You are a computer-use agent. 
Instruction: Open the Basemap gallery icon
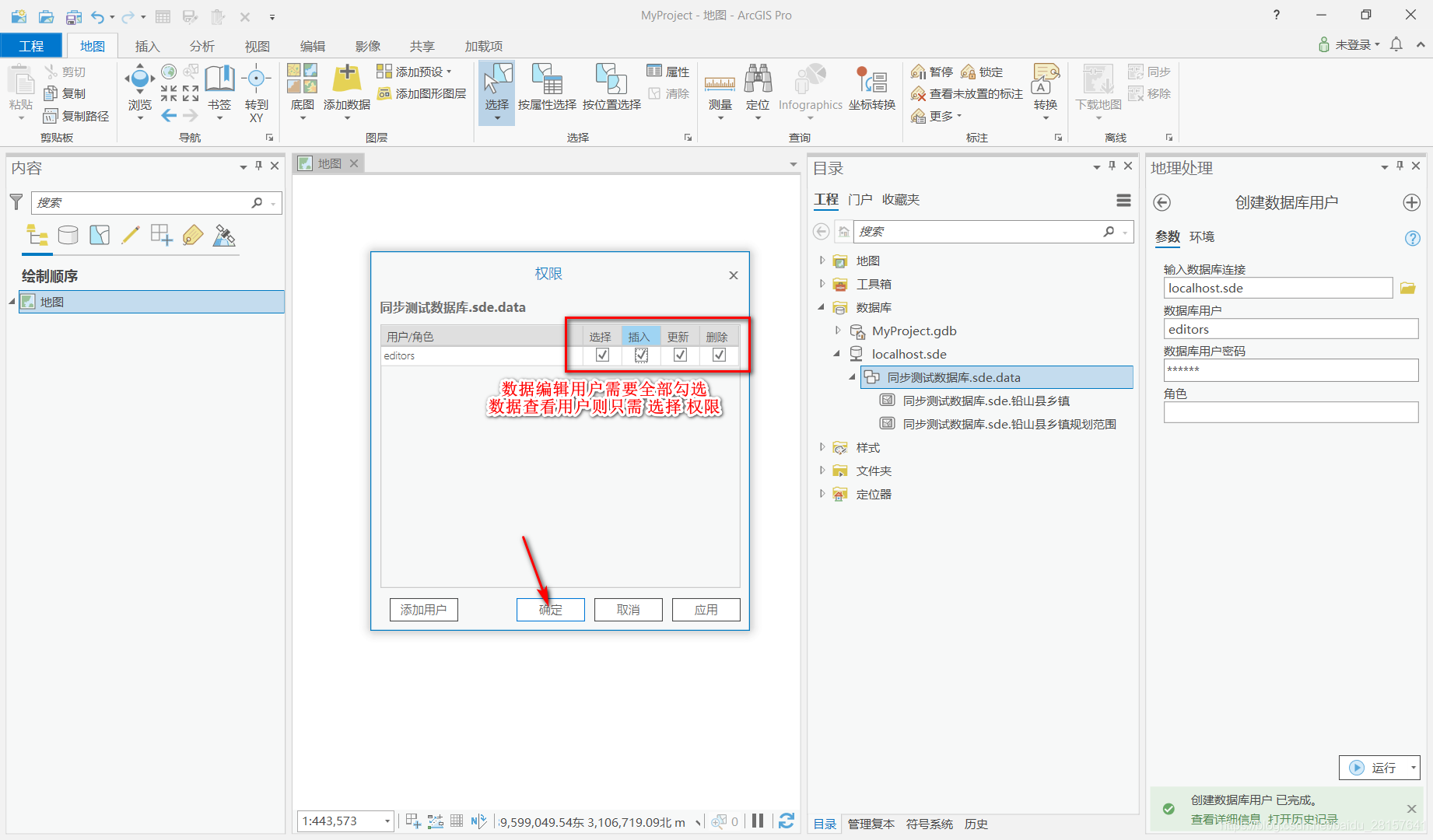303,79
